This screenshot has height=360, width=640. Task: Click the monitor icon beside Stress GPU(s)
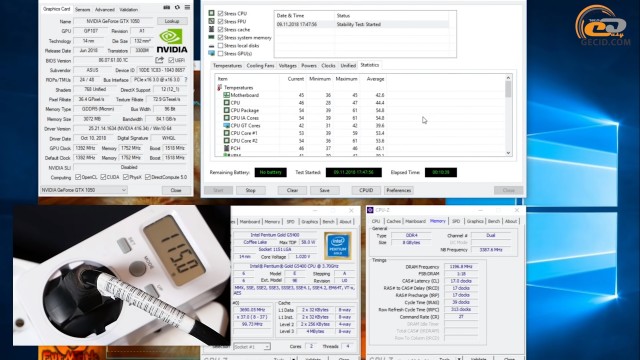(x=211, y=53)
